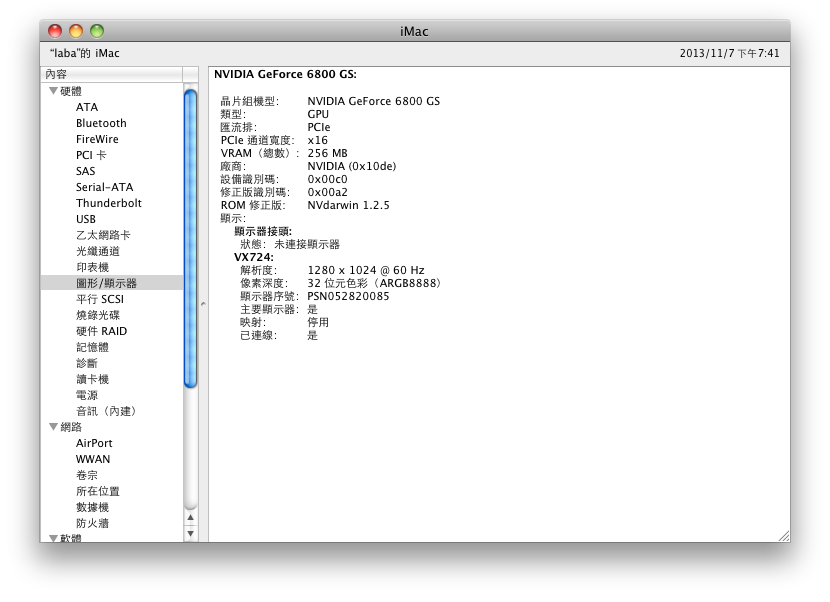Select AirPort under 網路

click(94, 443)
